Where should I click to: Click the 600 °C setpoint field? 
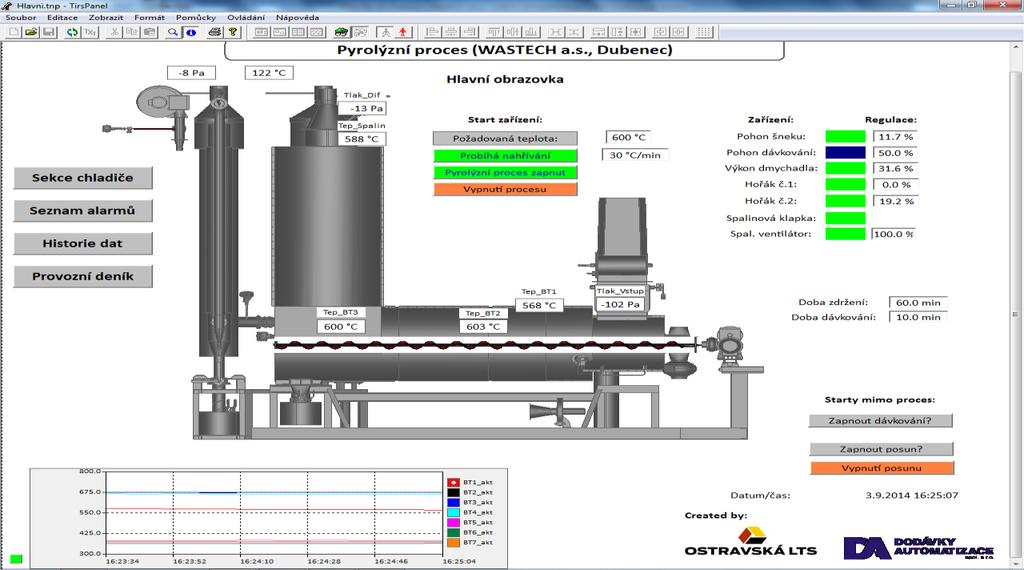[628, 137]
